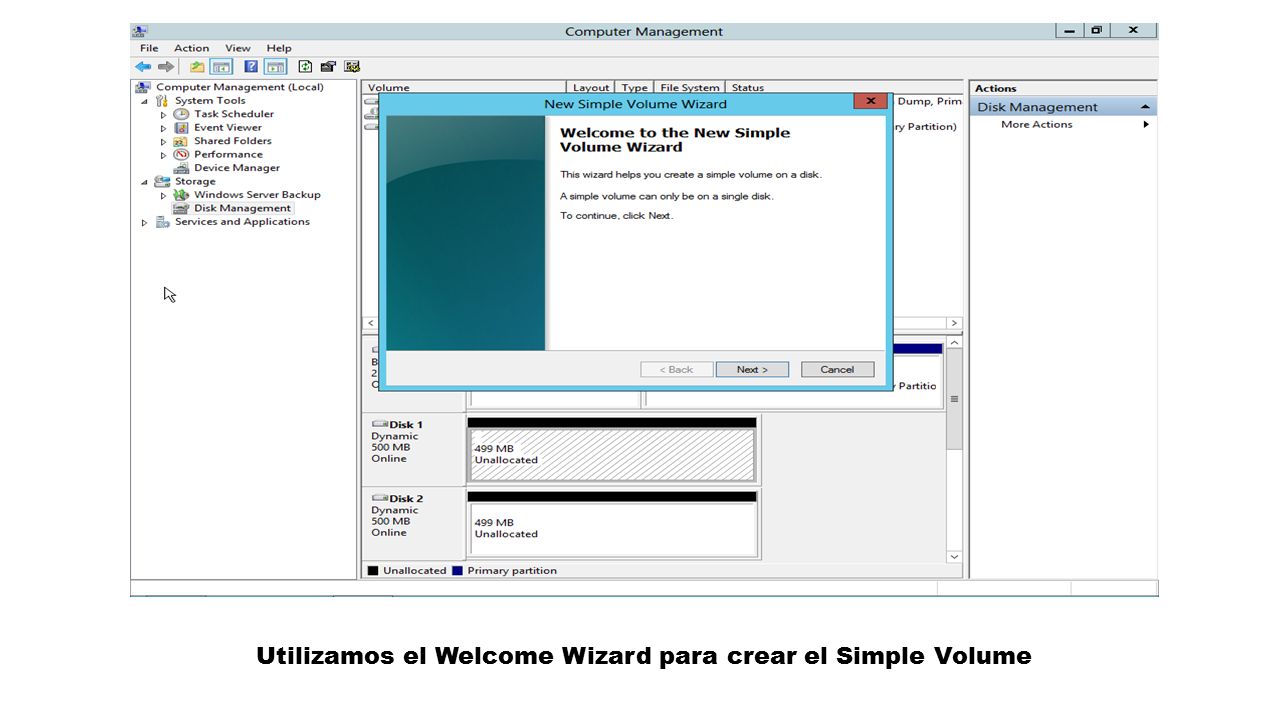Close the New Simple Volume Wizard dialog

(x=870, y=101)
